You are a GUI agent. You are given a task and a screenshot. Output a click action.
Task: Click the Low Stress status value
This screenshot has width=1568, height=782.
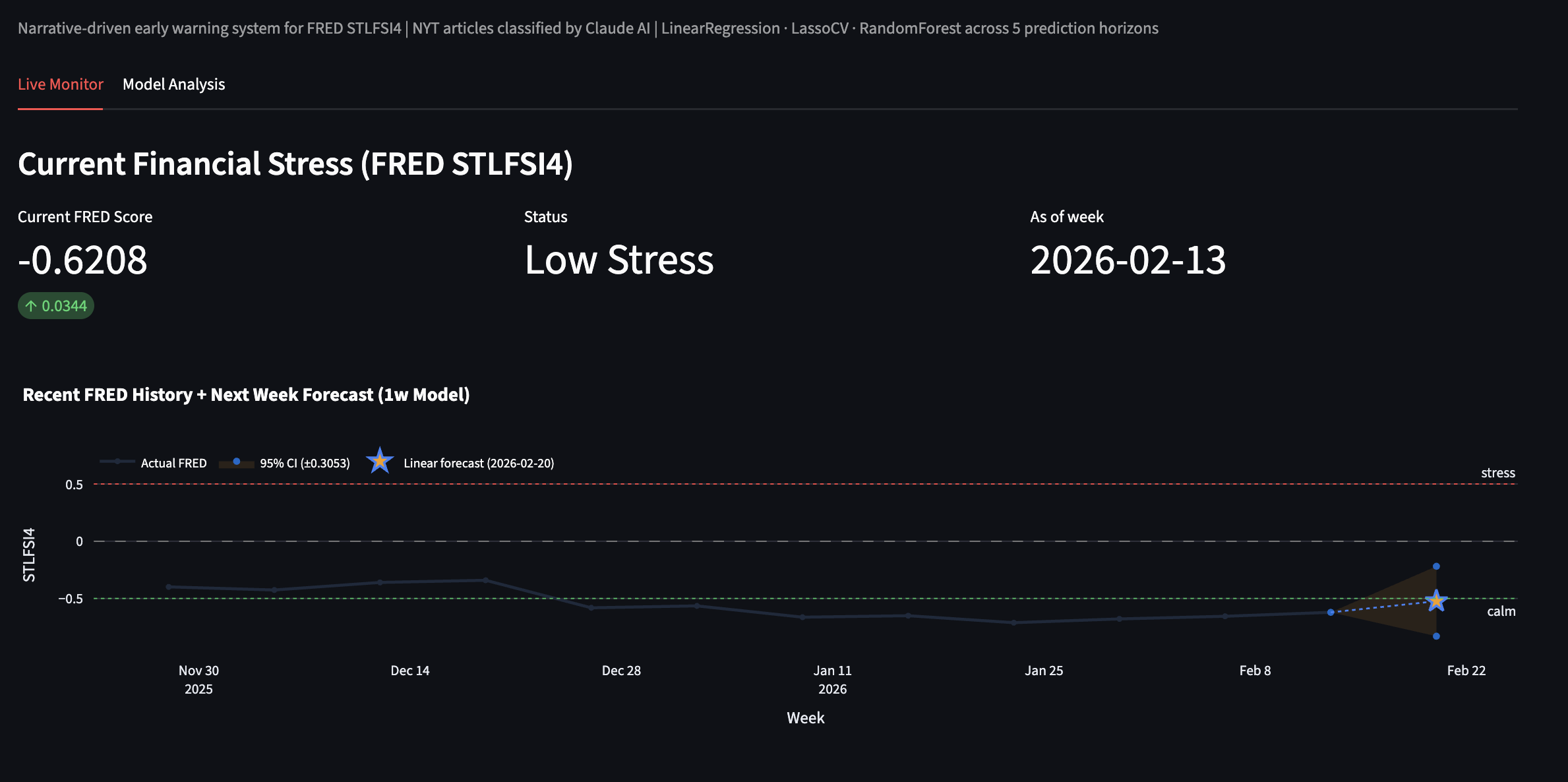pyautogui.click(x=618, y=260)
